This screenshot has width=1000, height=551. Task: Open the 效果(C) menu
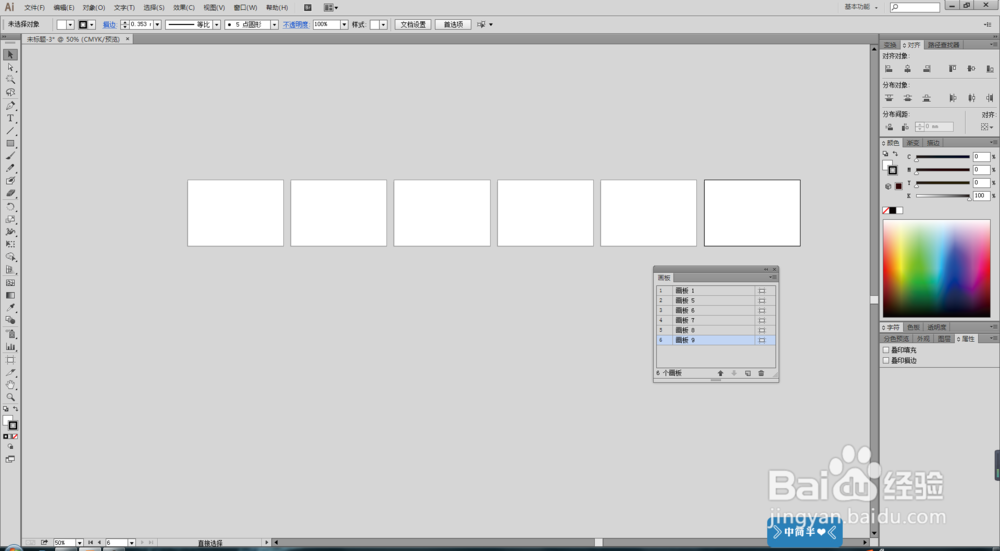[x=184, y=8]
